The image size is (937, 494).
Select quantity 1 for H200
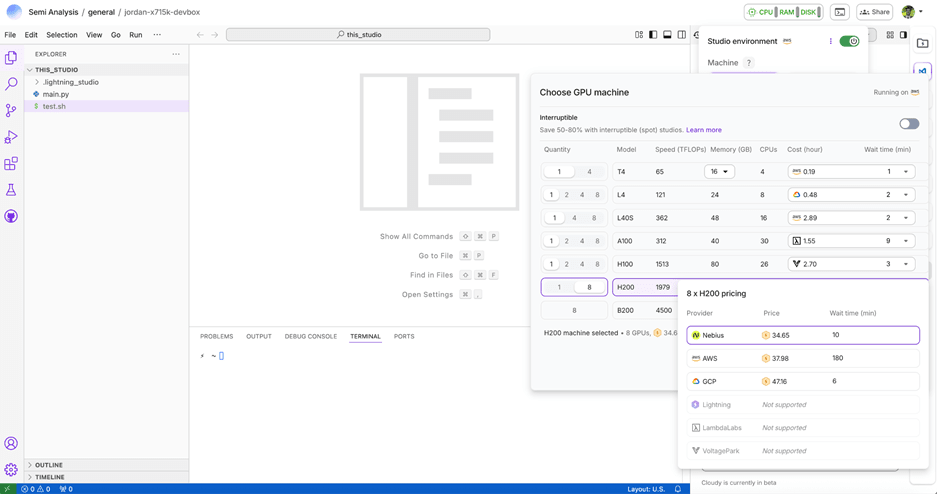point(559,287)
